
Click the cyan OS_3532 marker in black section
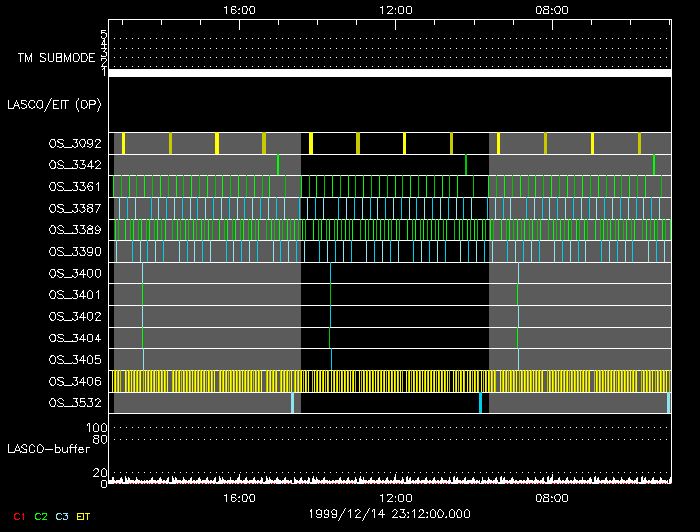(x=480, y=403)
